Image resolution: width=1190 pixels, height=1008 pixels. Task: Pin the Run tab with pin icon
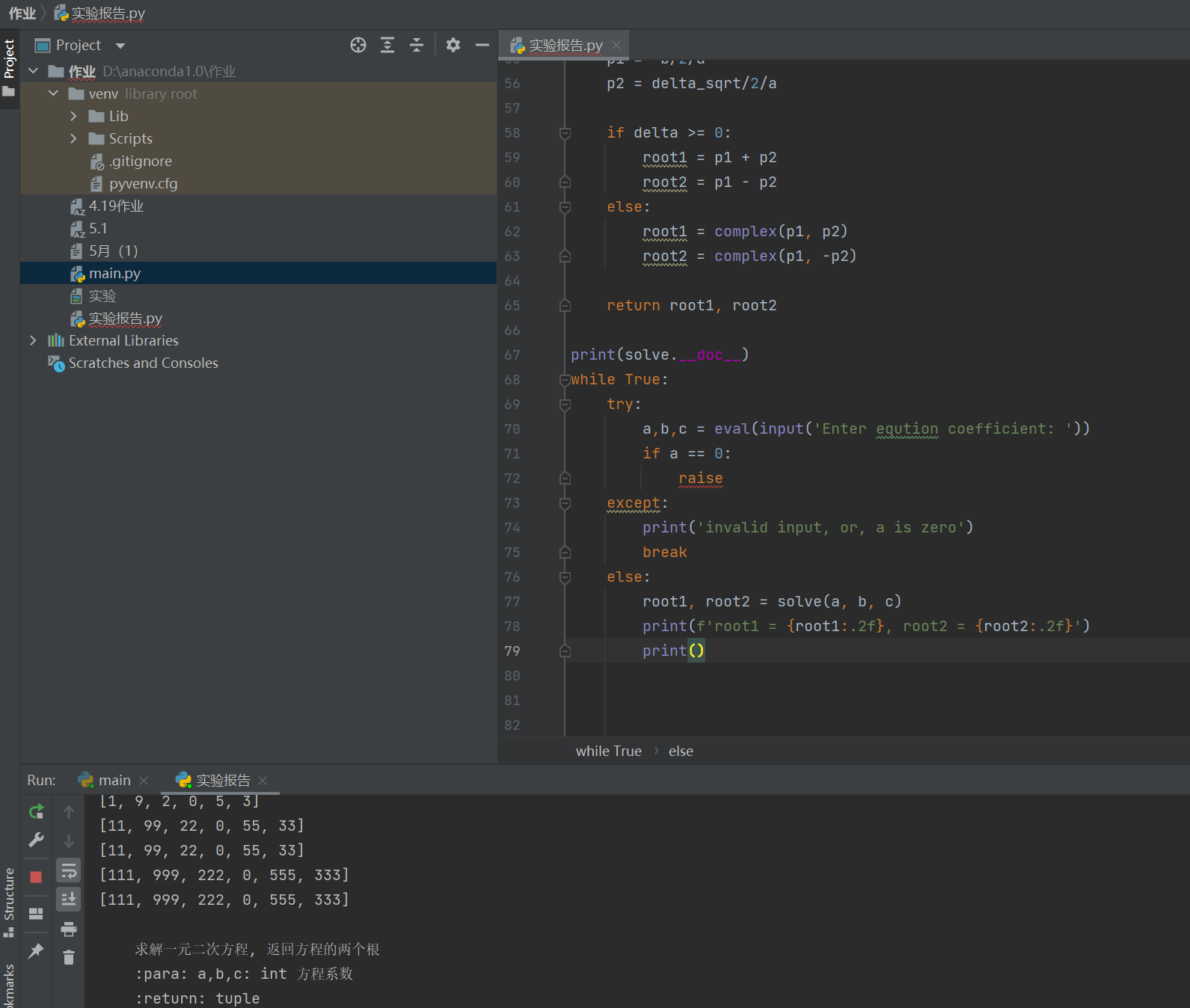click(x=36, y=950)
